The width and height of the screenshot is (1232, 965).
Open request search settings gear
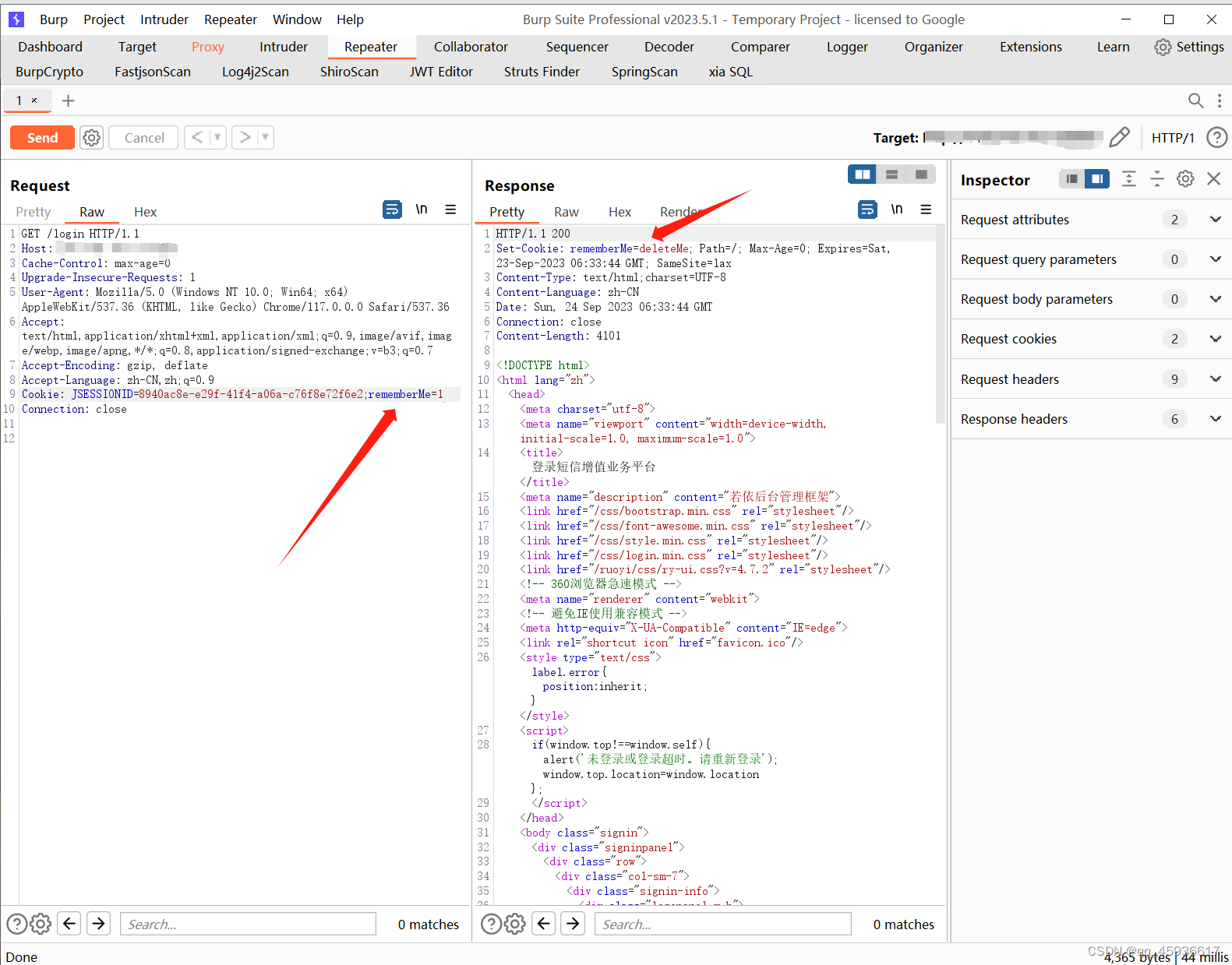coord(41,924)
